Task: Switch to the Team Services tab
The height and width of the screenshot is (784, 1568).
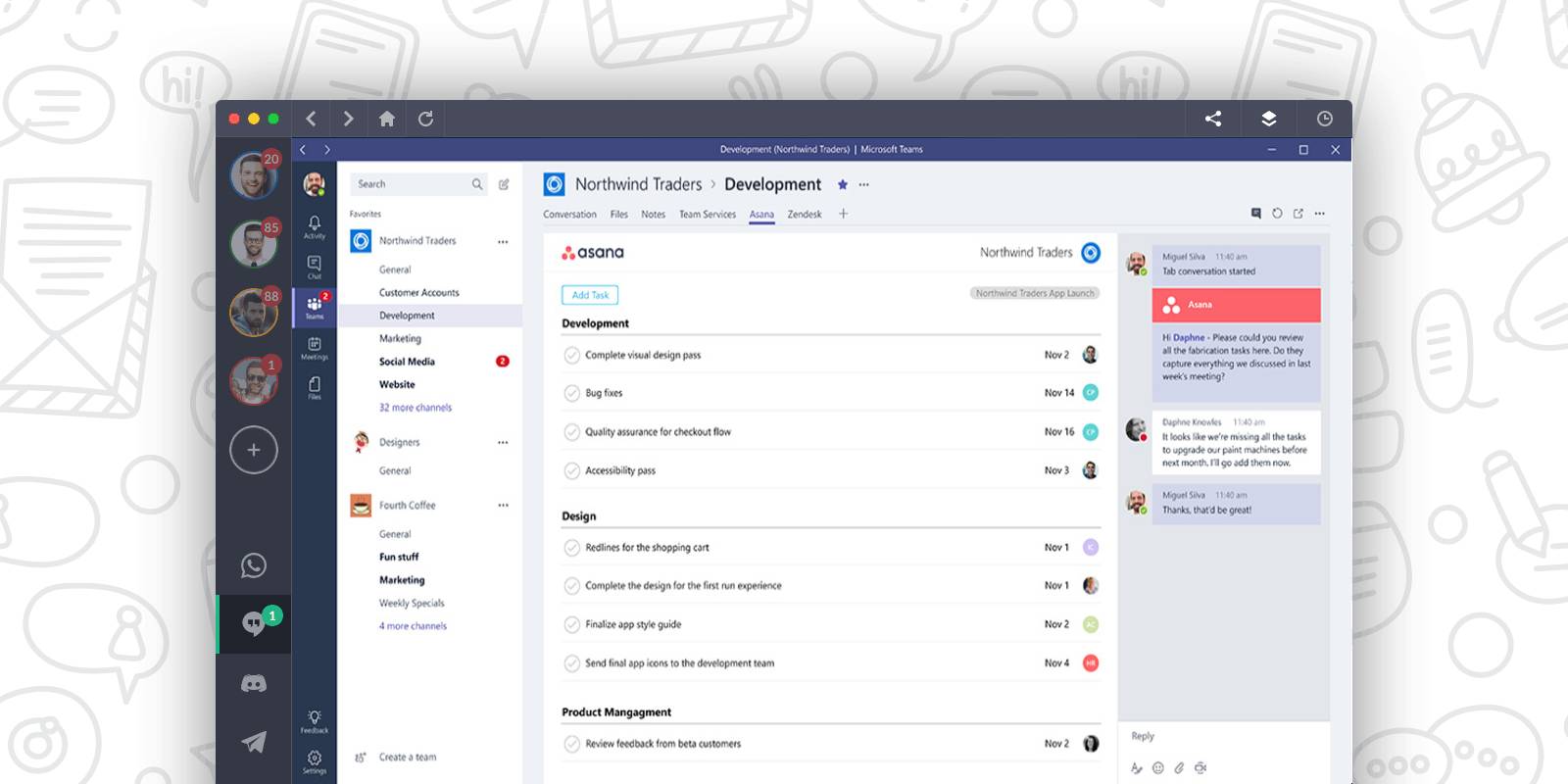Action: pos(708,214)
